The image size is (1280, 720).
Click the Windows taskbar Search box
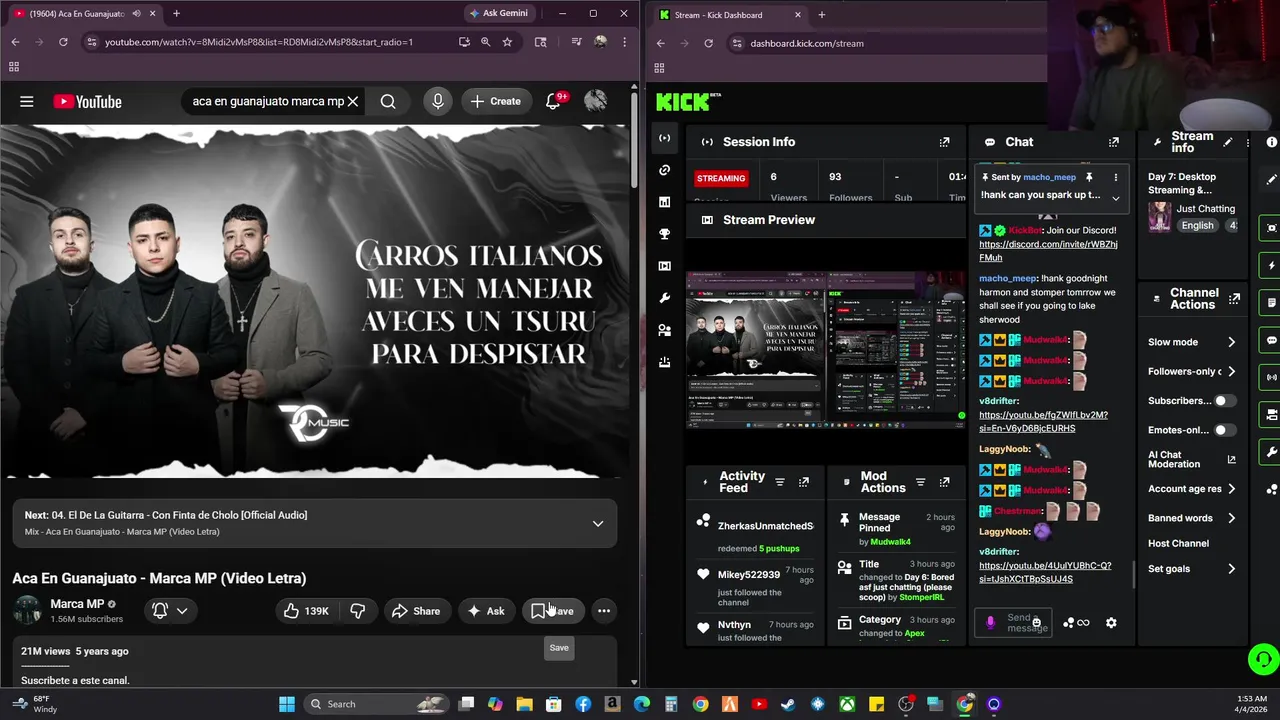tap(374, 704)
